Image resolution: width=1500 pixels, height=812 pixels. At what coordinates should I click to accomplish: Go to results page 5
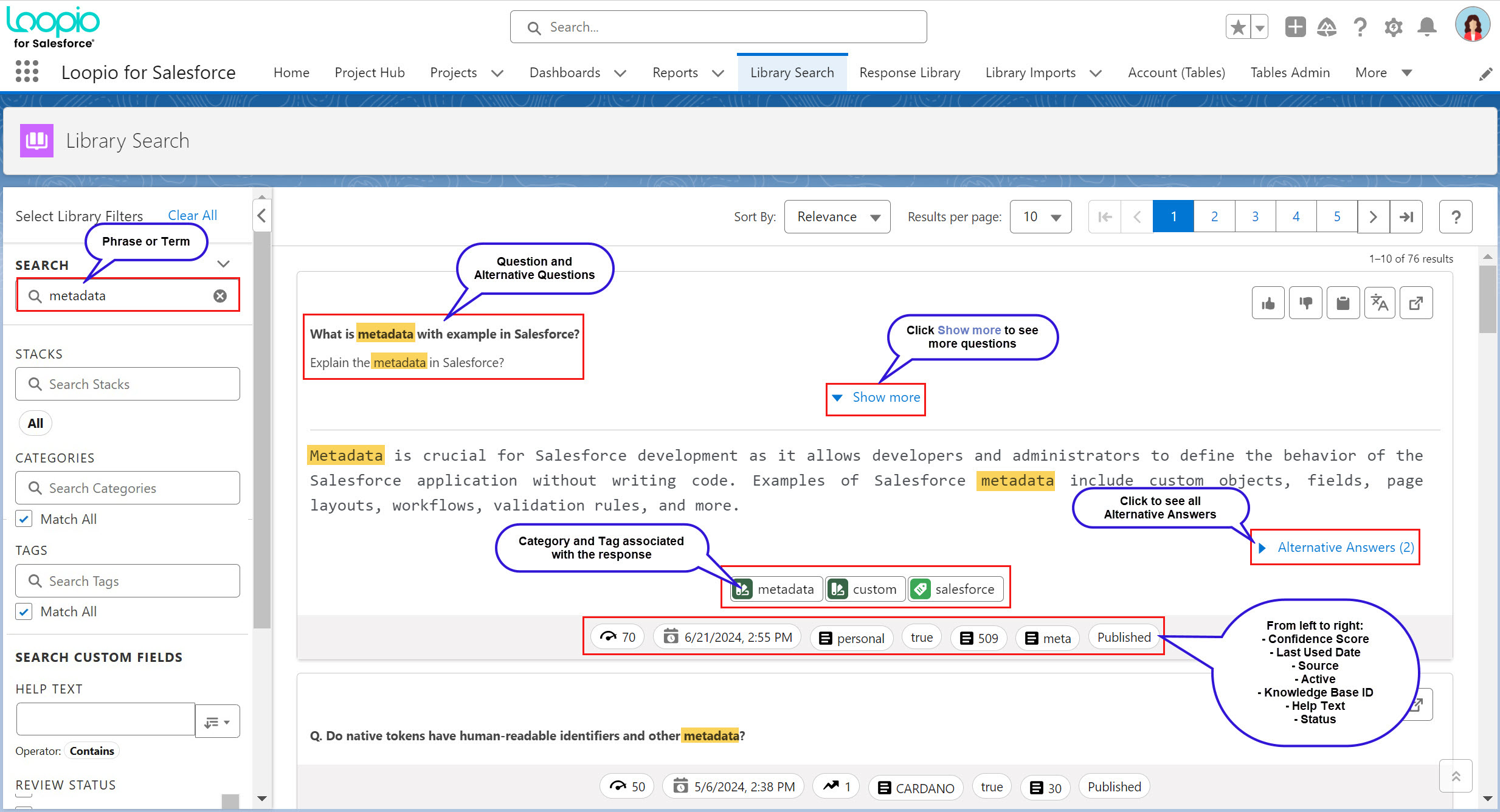pyautogui.click(x=1337, y=217)
